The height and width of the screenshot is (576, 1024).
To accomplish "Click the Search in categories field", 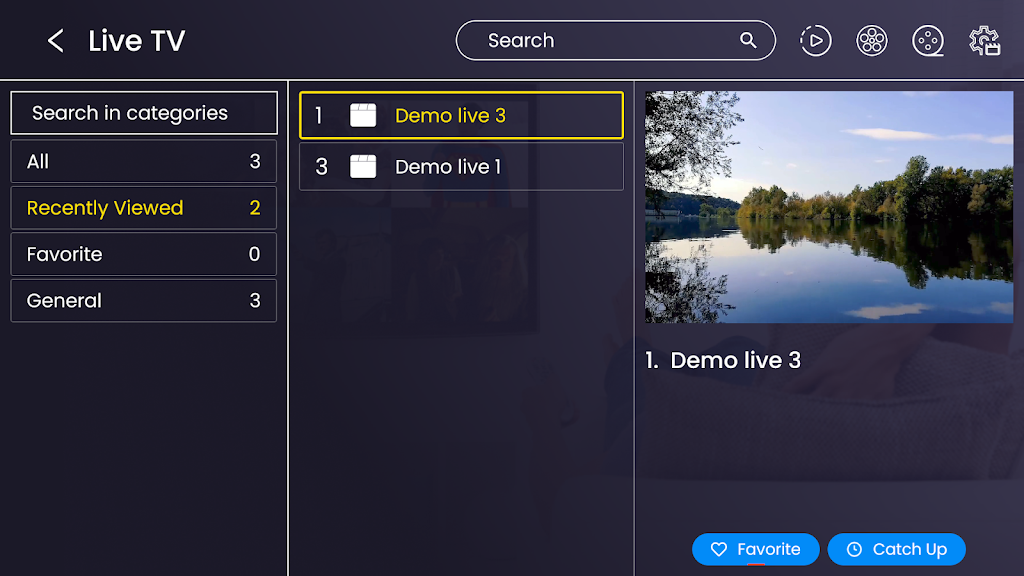I will (x=143, y=113).
